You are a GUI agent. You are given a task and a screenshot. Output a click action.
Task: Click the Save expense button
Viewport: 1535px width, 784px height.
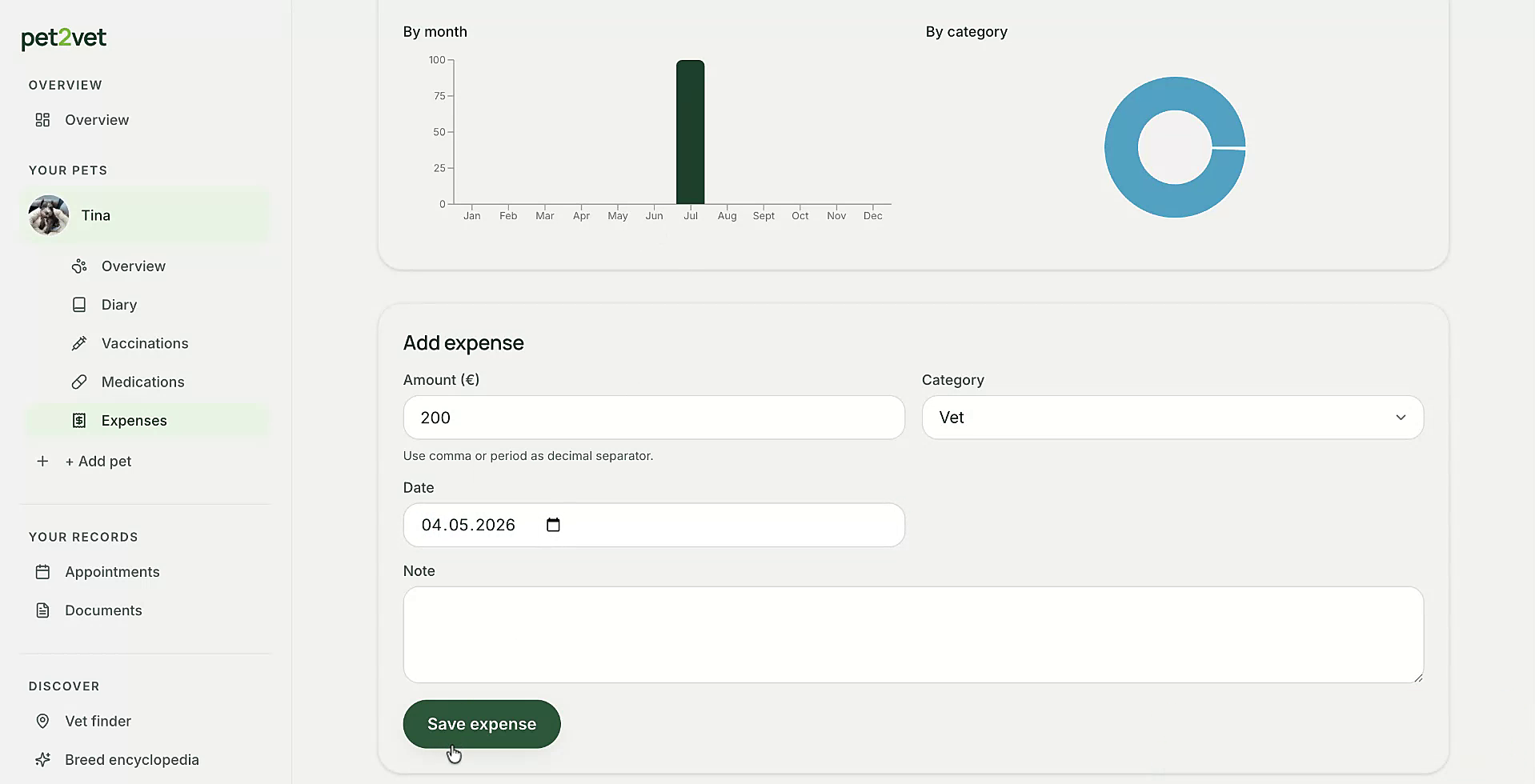click(482, 724)
